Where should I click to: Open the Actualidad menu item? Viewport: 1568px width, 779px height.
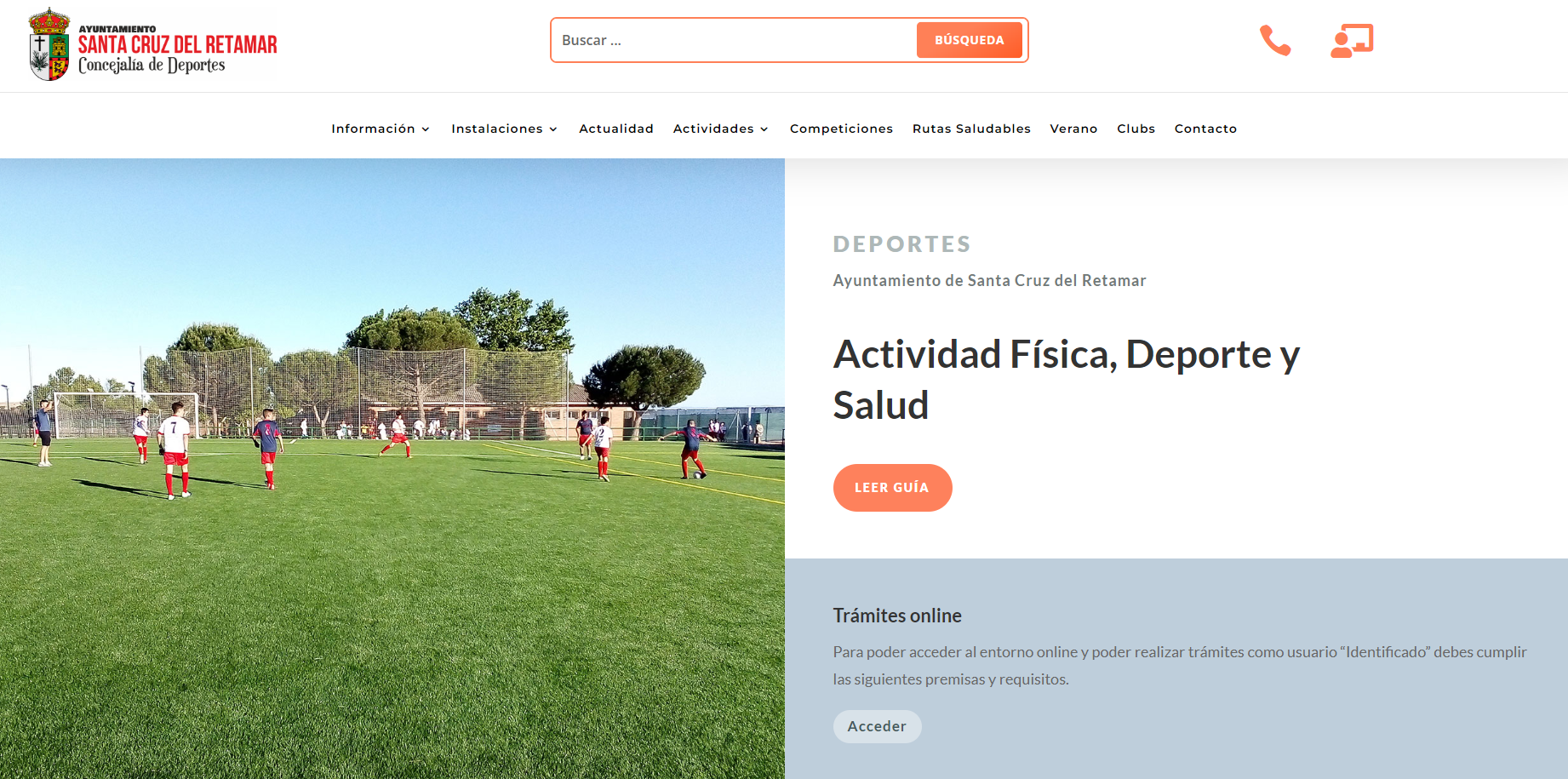(616, 129)
